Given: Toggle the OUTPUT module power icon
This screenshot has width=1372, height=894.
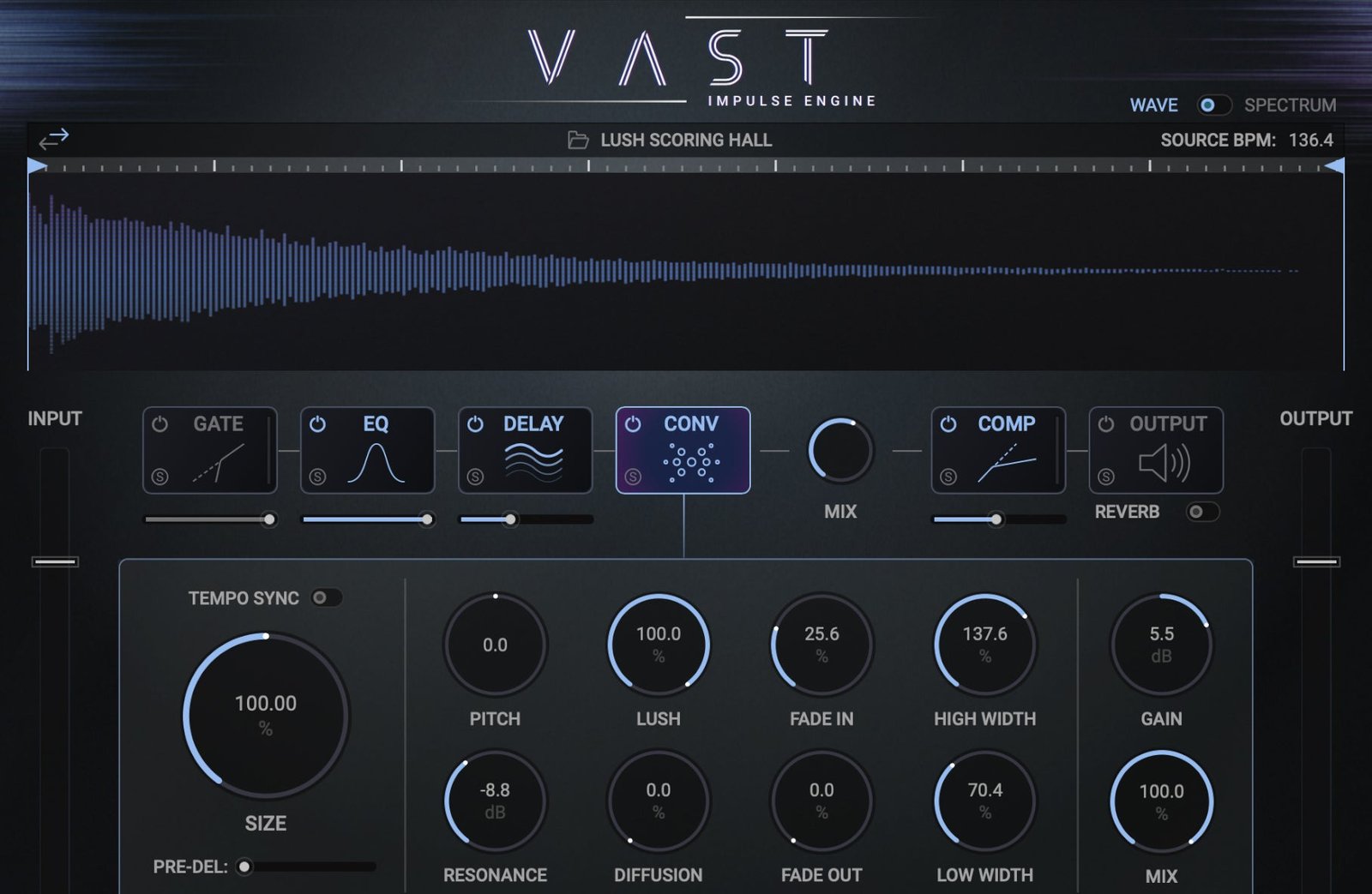Looking at the screenshot, I should 1106,423.
